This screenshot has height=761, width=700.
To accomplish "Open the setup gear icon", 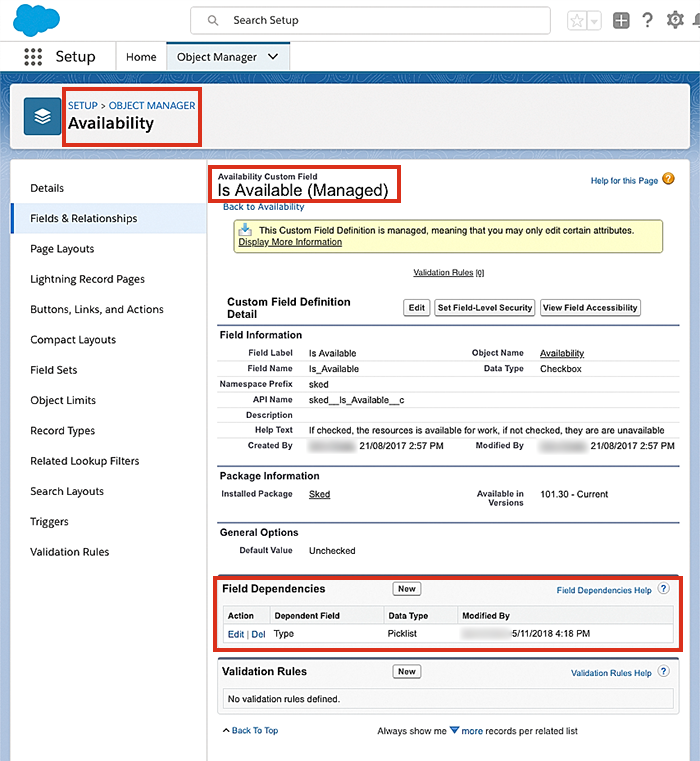I will pyautogui.click(x=675, y=20).
